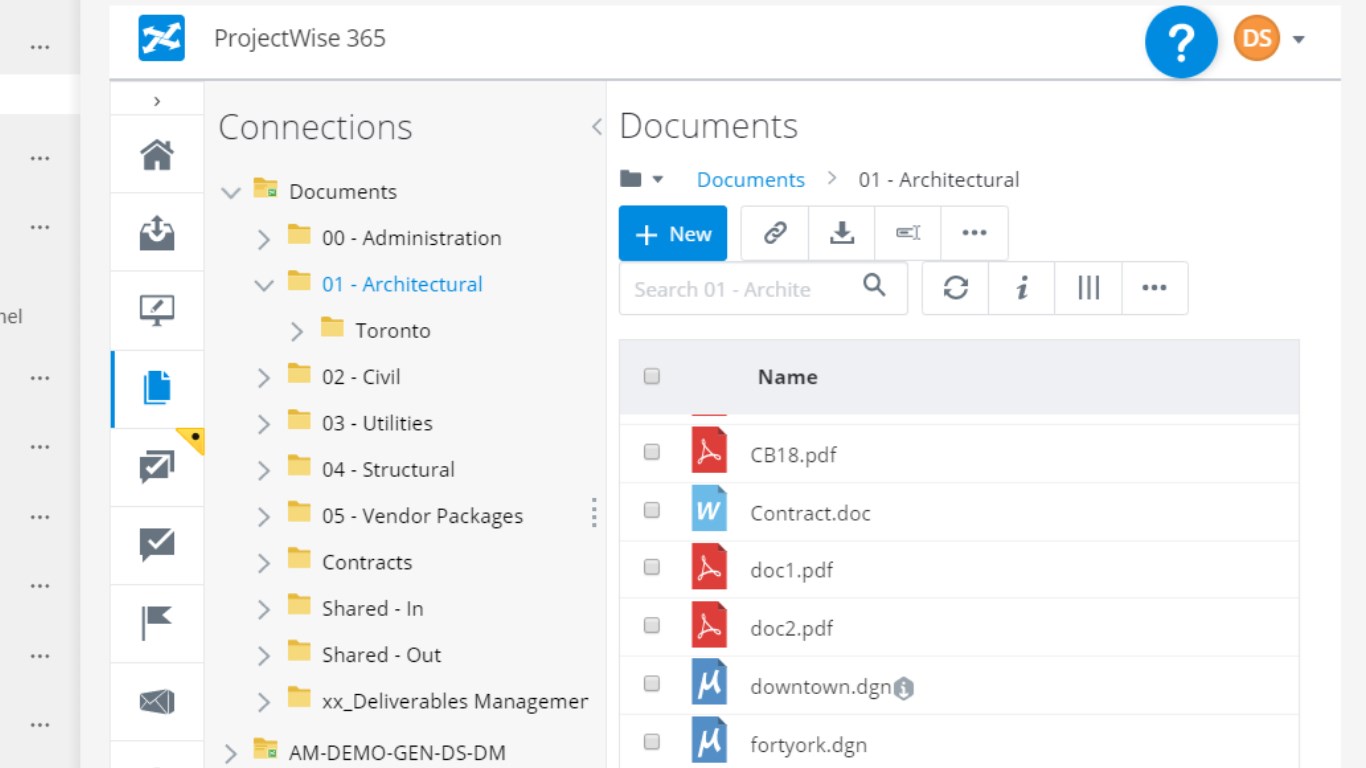Click the Search 01 - Archite field
The height and width of the screenshot is (768, 1366).
point(740,289)
